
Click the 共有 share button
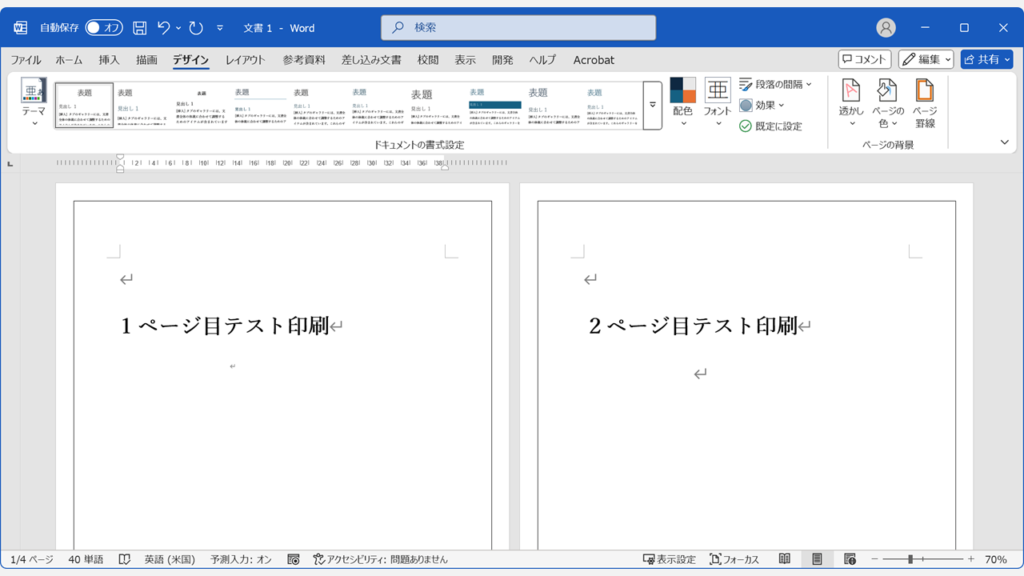pos(986,59)
